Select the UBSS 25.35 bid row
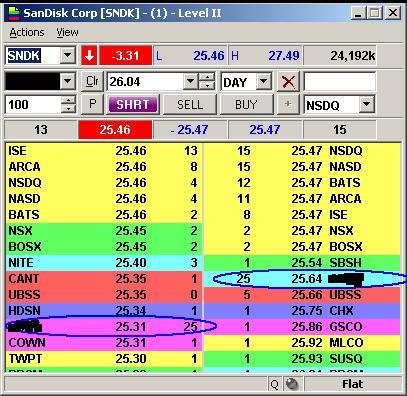Screen dimensions: 407x396 click(x=104, y=295)
